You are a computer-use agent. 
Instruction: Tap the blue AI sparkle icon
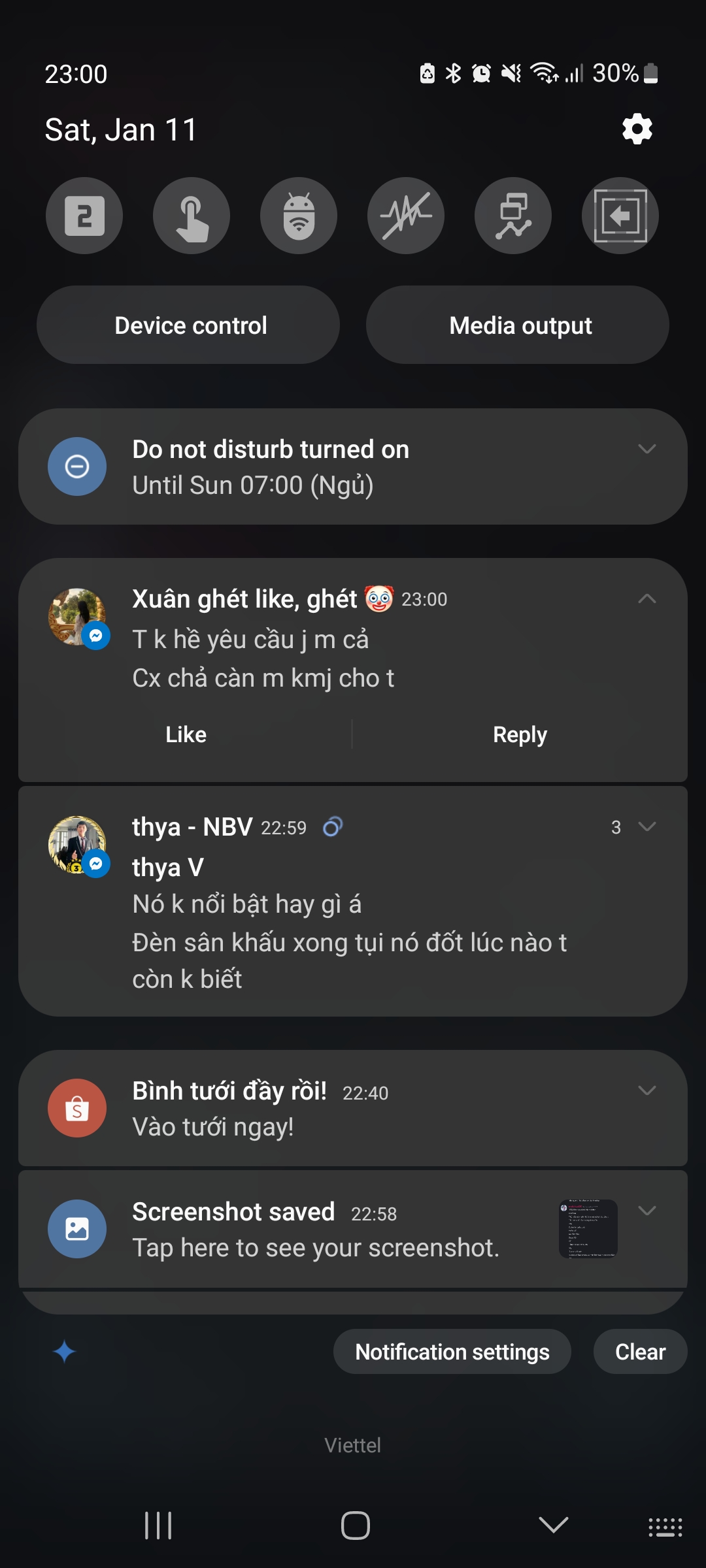pyautogui.click(x=65, y=1351)
